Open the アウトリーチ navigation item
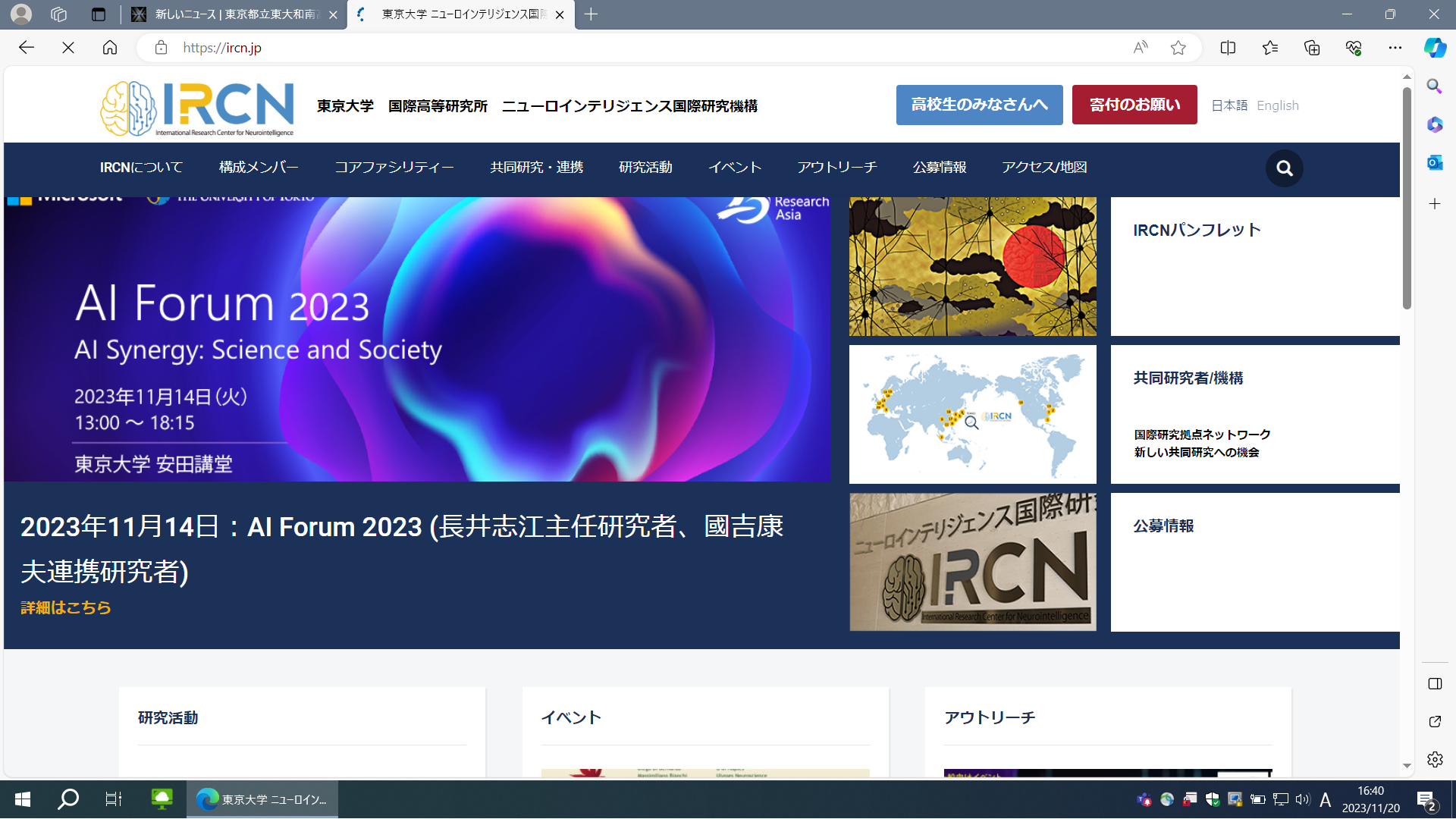The width and height of the screenshot is (1456, 819). click(837, 168)
